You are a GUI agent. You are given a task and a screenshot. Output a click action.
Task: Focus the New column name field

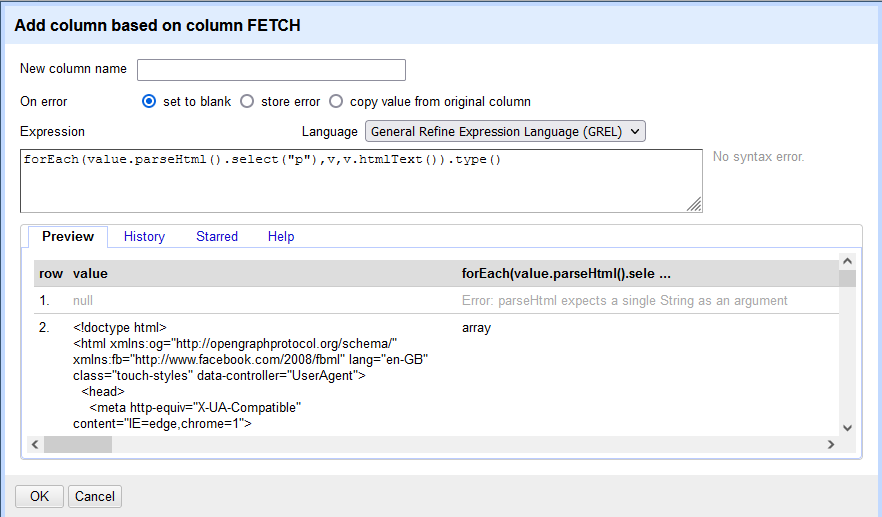271,70
